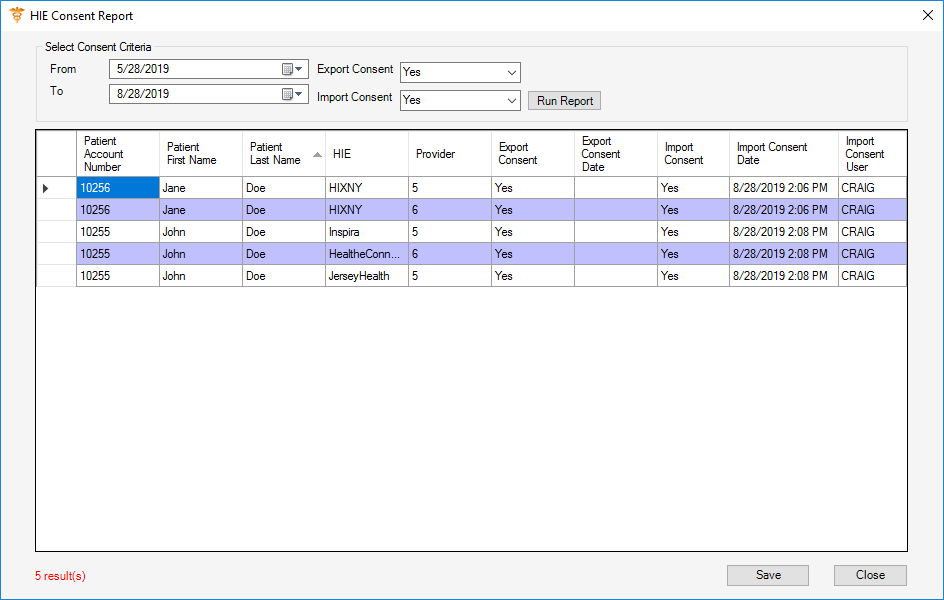Image resolution: width=944 pixels, height=600 pixels.
Task: Click the Import Consent Date column header
Action: point(783,154)
